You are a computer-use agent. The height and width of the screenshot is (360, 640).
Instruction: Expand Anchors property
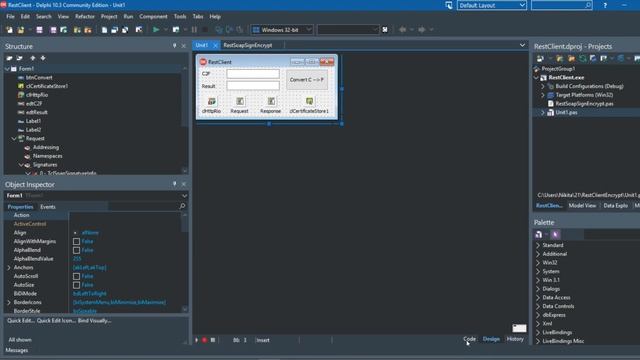(x=9, y=268)
